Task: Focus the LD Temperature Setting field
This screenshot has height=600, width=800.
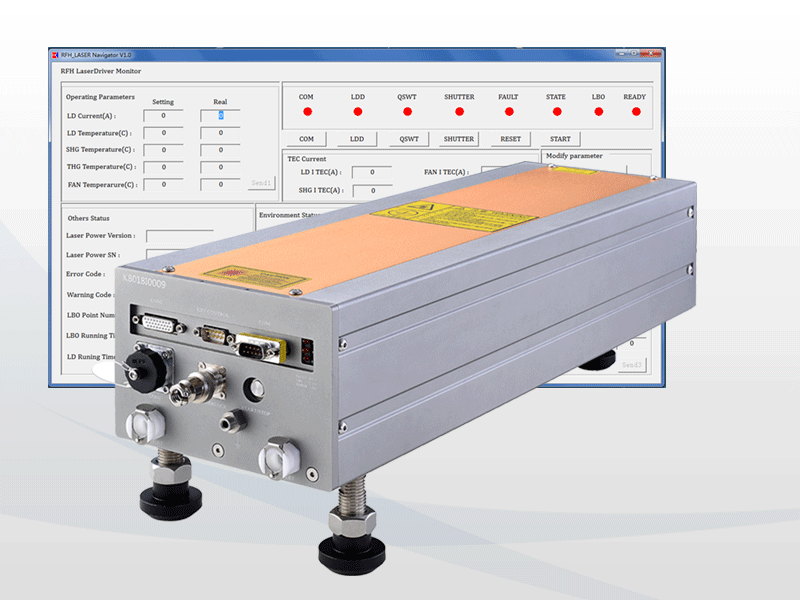Action: 163,133
